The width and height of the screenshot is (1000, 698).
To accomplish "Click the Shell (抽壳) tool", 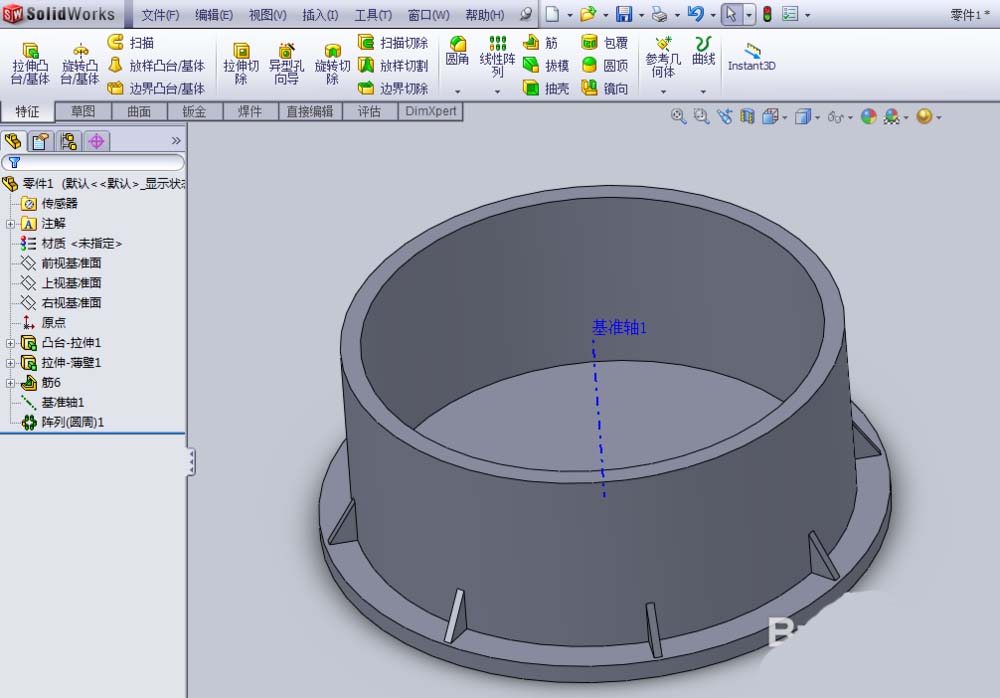I will click(x=545, y=88).
